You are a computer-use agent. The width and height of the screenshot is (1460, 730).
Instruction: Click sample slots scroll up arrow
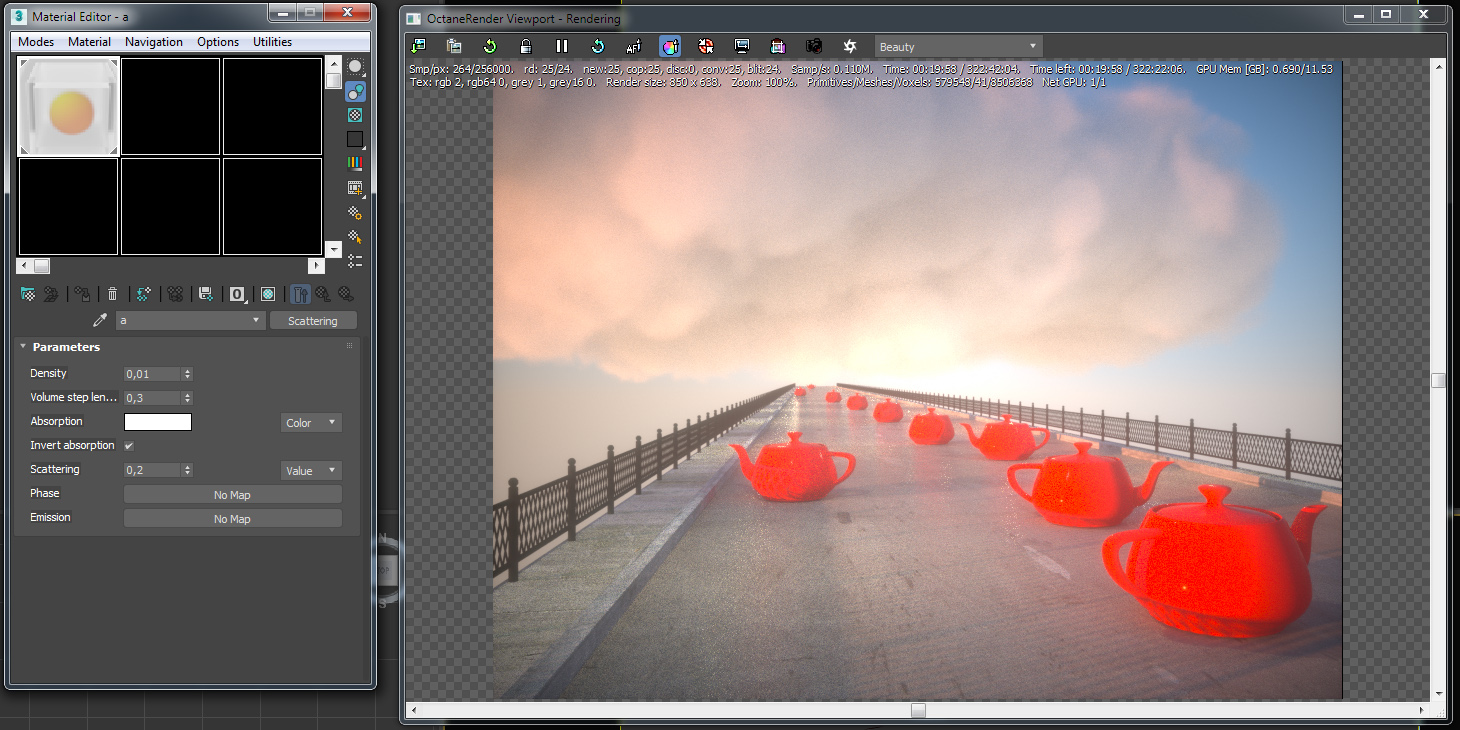(x=334, y=64)
